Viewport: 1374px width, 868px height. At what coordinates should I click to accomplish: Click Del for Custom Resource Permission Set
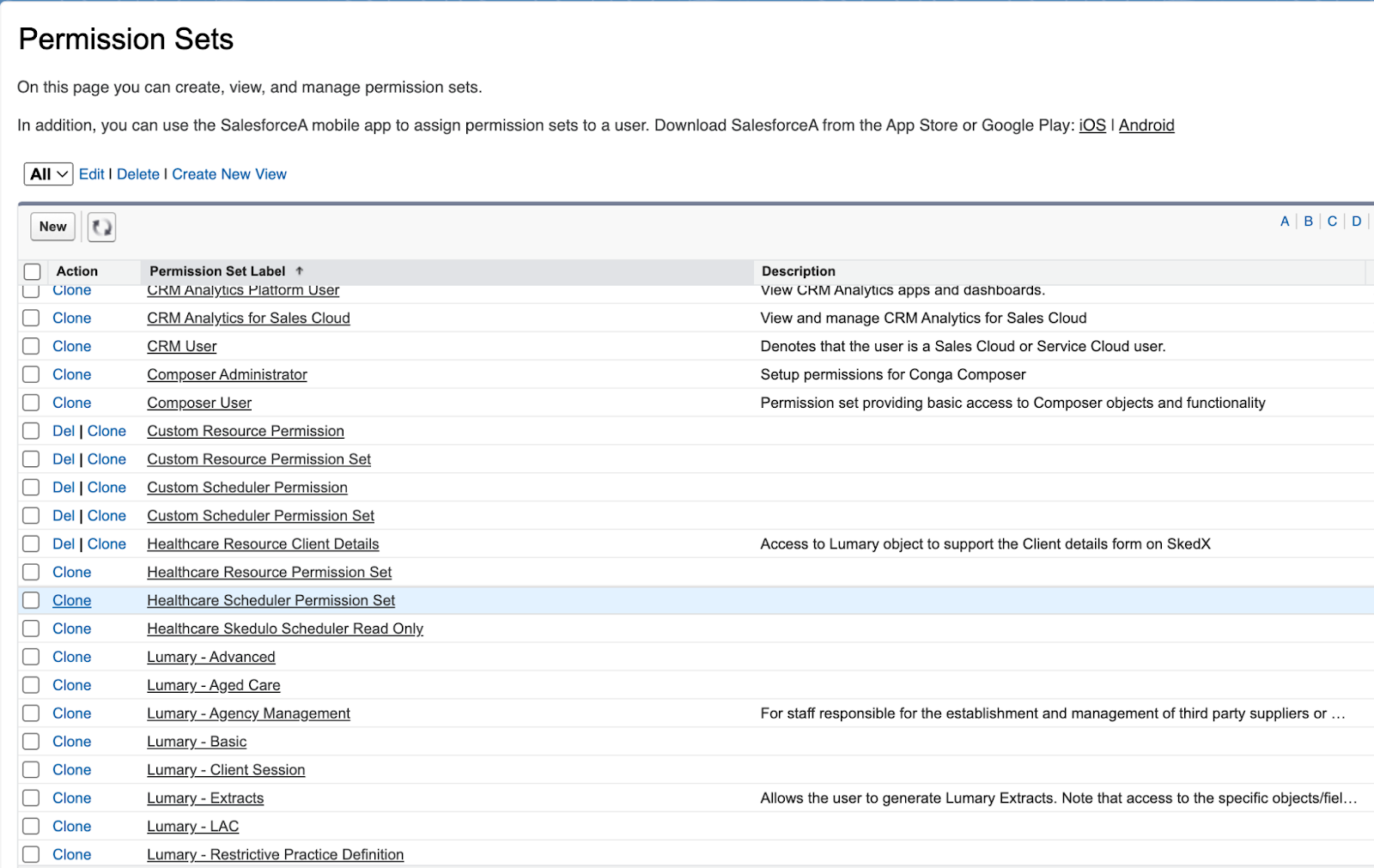[x=64, y=459]
